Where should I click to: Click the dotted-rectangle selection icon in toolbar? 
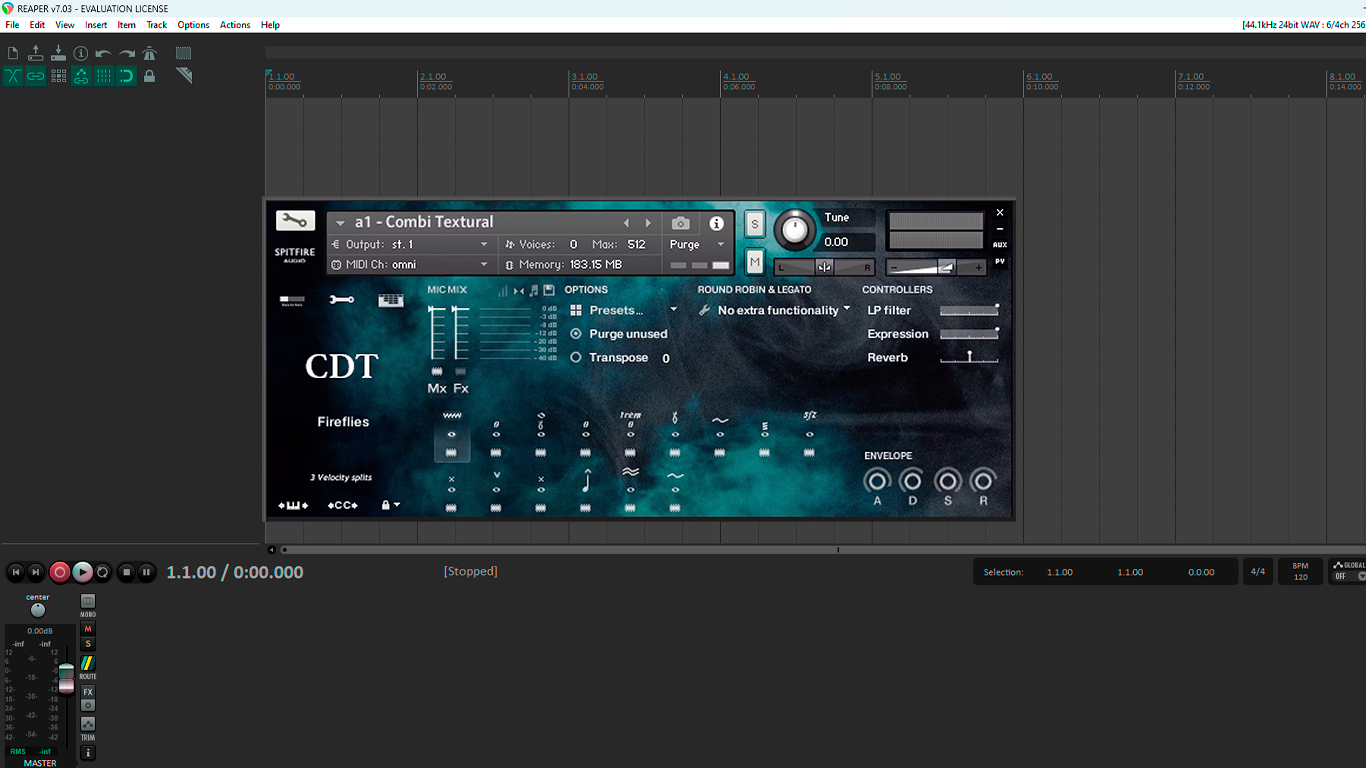point(184,53)
